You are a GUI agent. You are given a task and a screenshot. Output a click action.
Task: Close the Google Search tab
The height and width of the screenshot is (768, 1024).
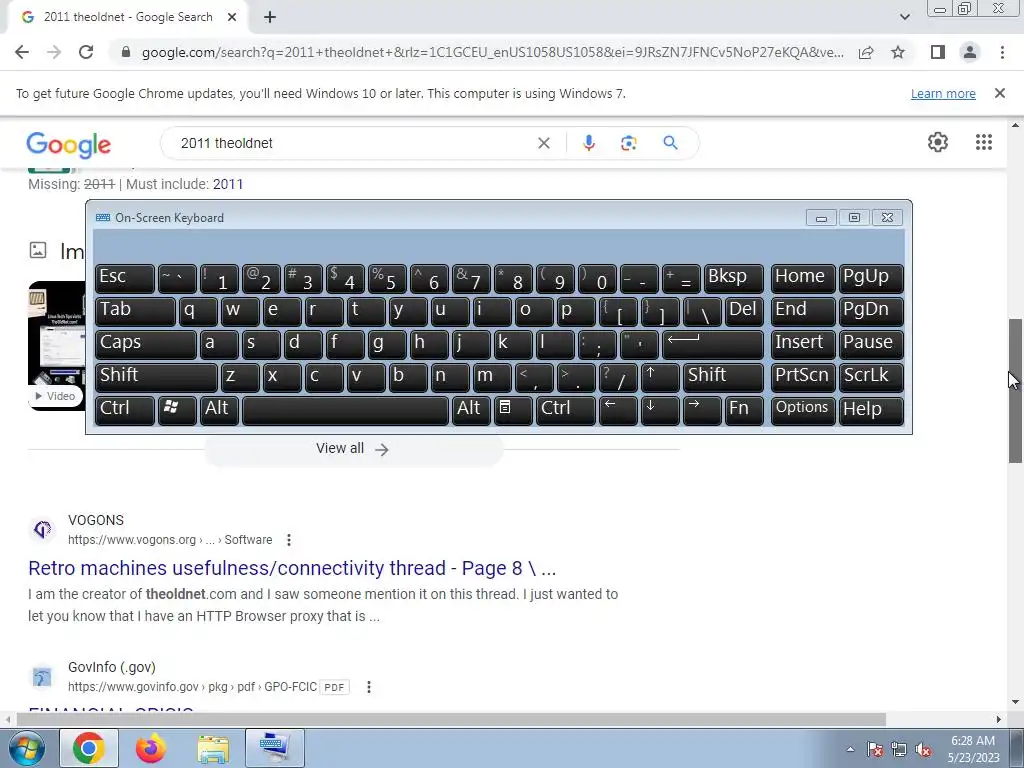(x=232, y=17)
